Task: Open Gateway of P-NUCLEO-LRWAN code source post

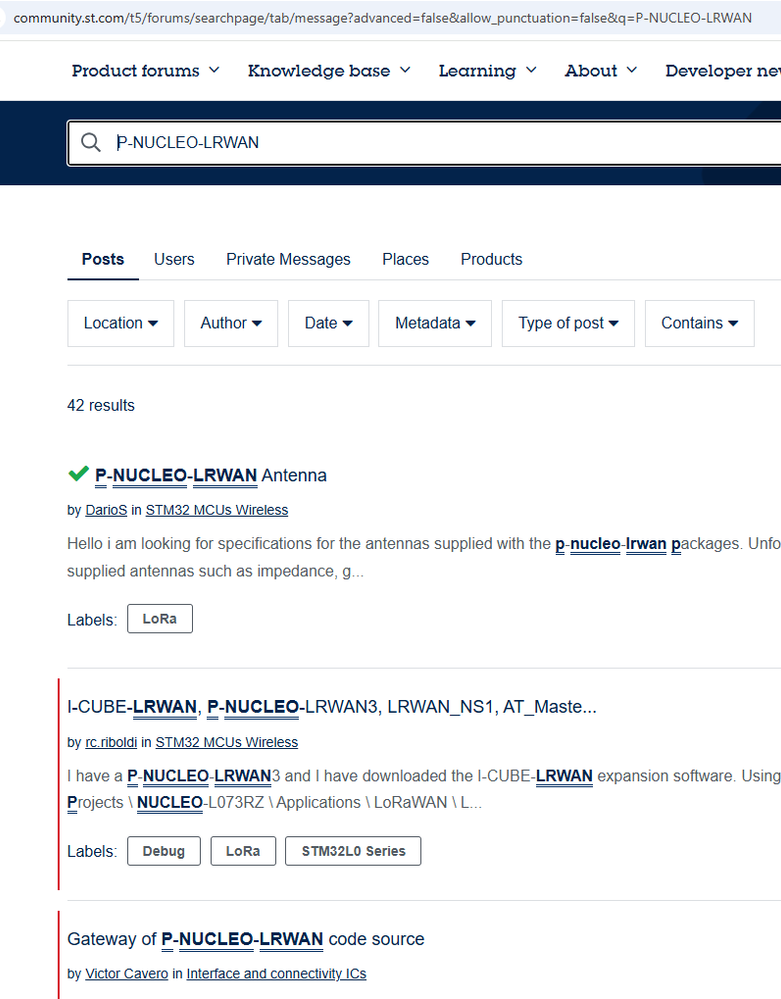Action: click(246, 939)
